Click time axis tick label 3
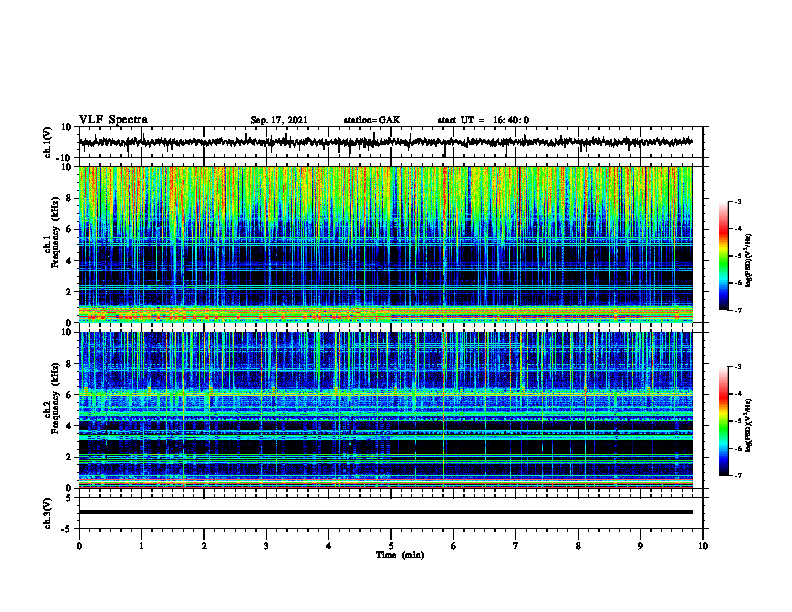 [266, 546]
